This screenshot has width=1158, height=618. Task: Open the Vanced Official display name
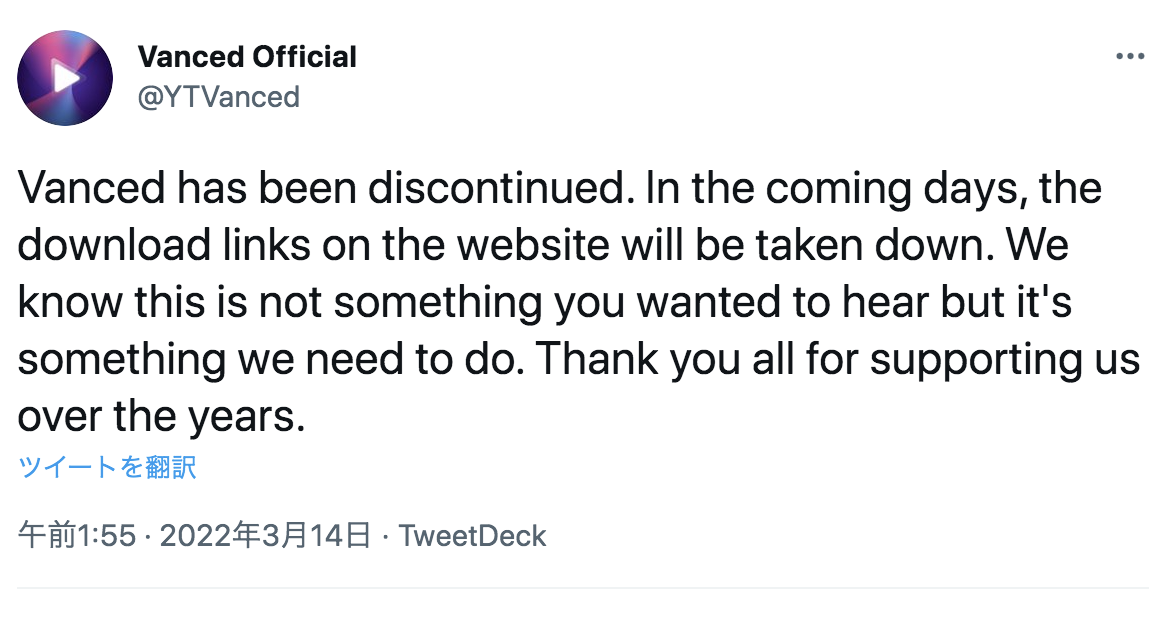pos(247,56)
